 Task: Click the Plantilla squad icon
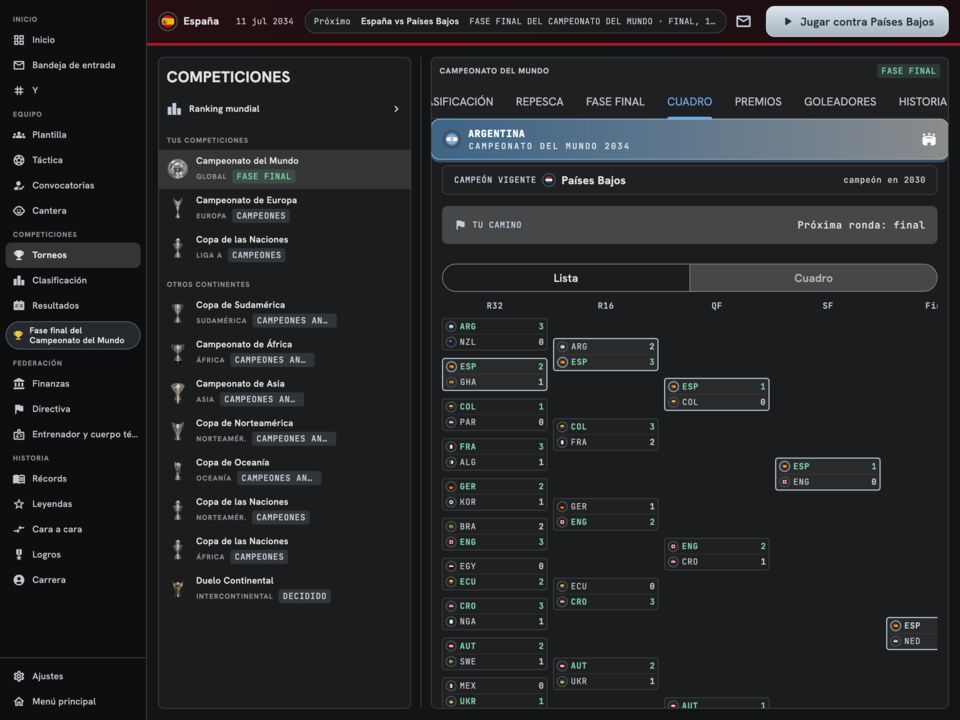[x=19, y=135]
